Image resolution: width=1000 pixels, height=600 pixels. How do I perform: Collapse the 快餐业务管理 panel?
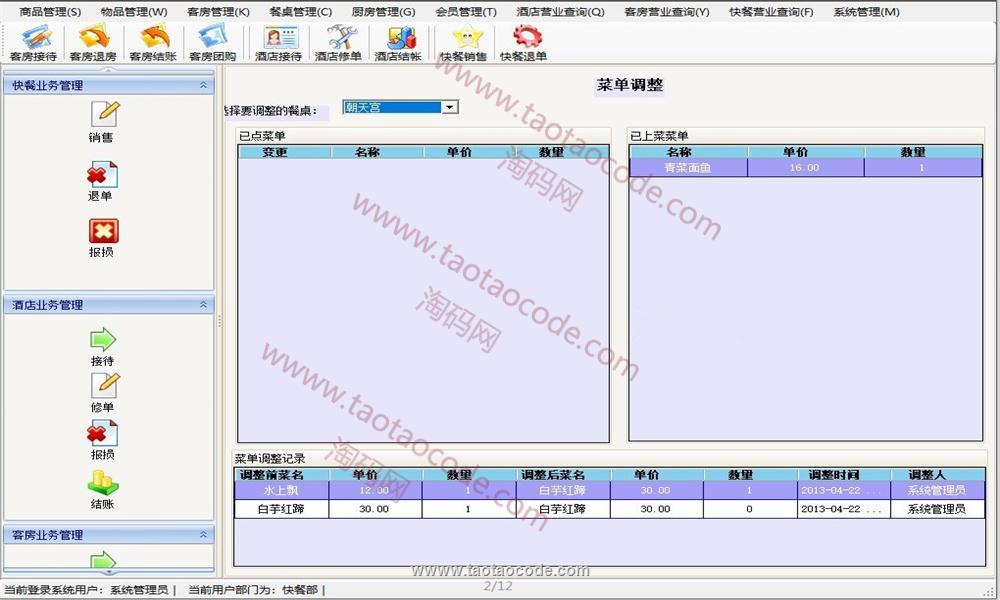[x=203, y=86]
